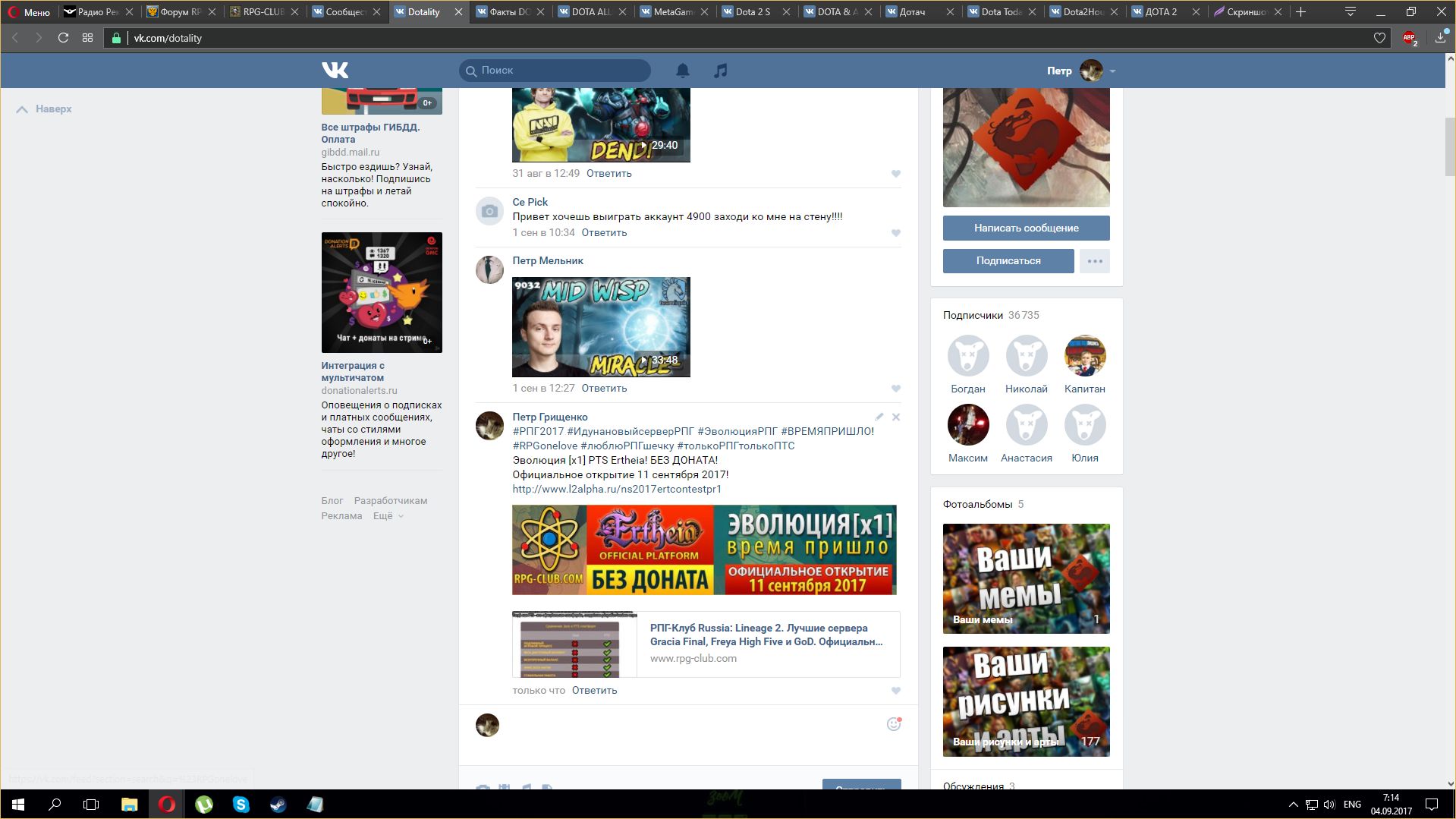This screenshot has height=819, width=1456.
Task: Switch to Радио Рекорд tab
Action: coord(98,11)
